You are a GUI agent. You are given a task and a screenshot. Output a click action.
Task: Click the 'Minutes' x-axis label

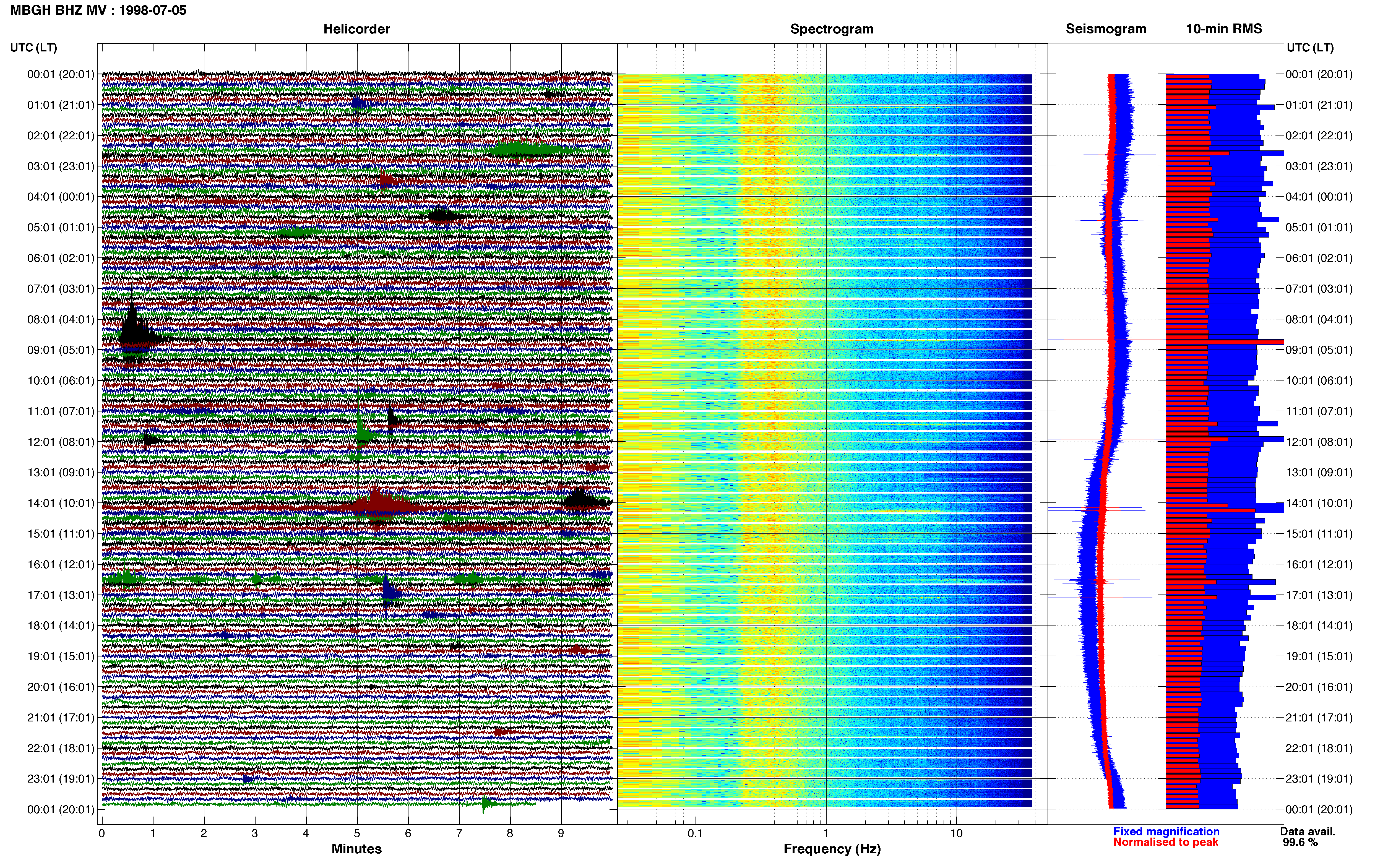point(356,849)
